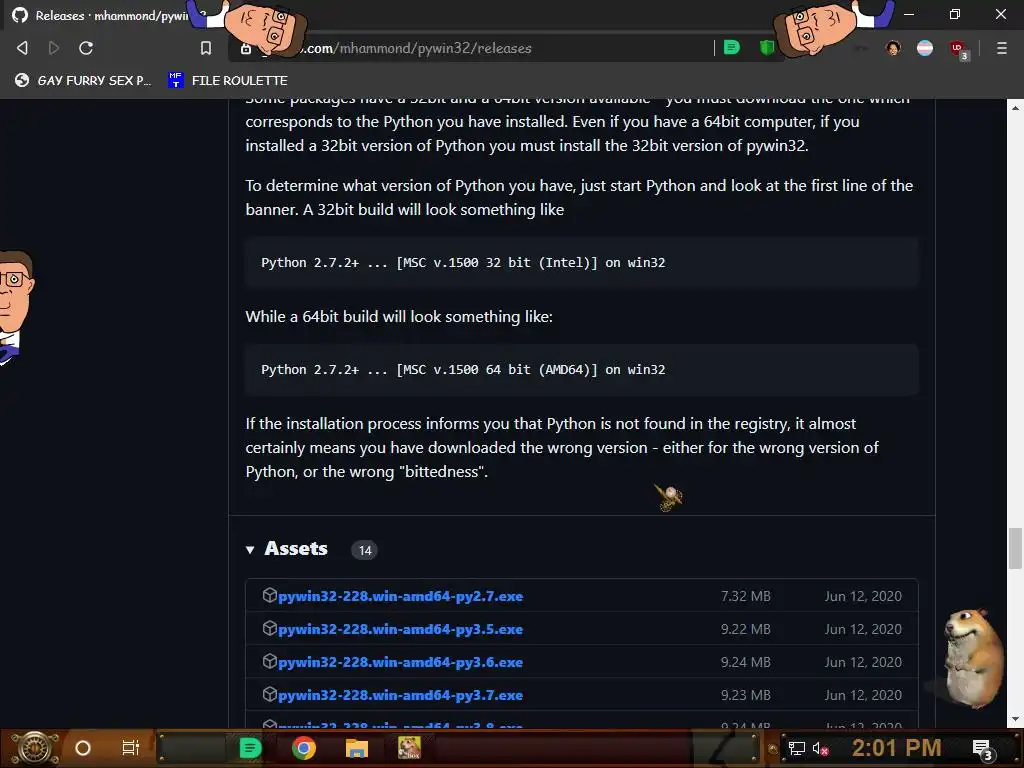Collapse the Assets section triangle

pyautogui.click(x=250, y=550)
